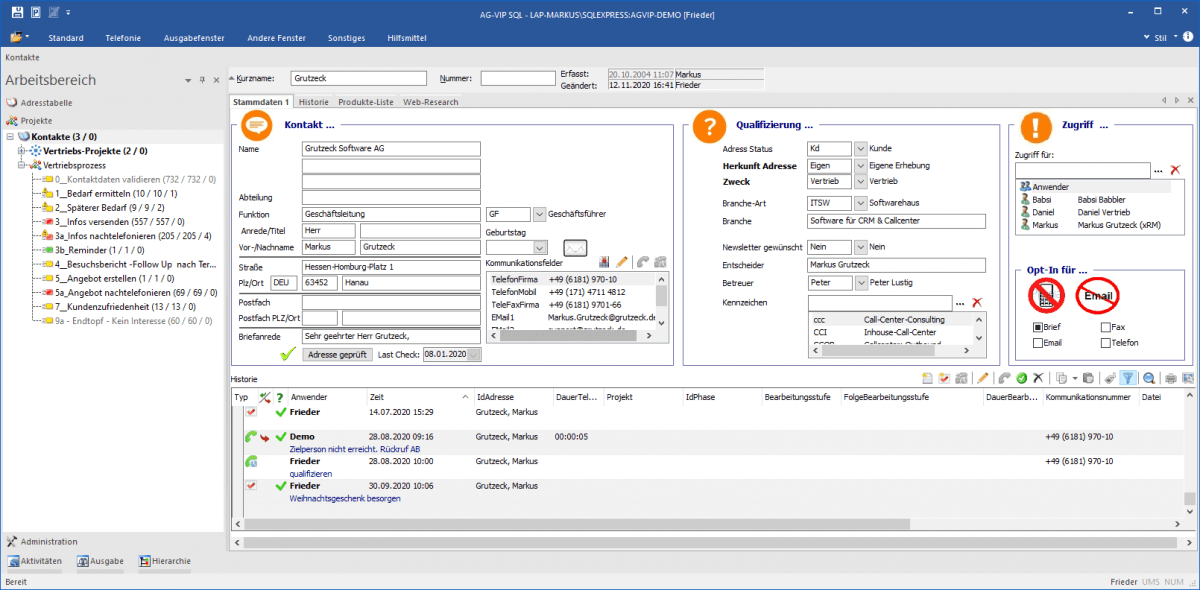1200x590 pixels.
Task: Enable the Telefon opt-in checkbox
Action: click(x=1105, y=343)
